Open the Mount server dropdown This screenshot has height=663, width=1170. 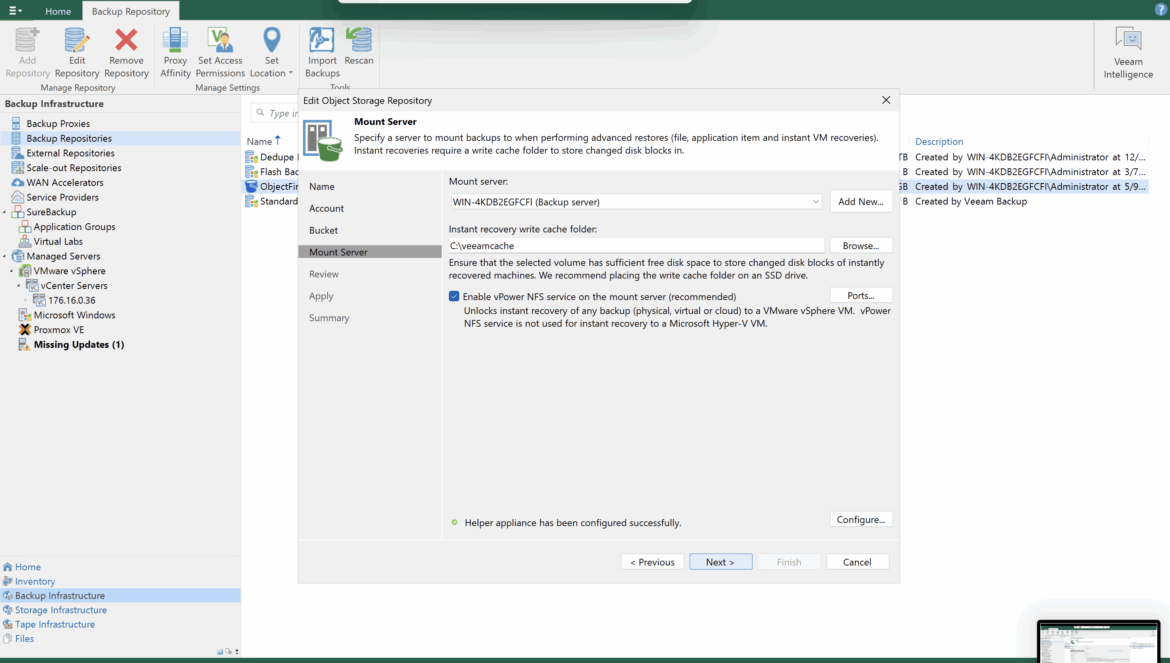[x=815, y=202]
